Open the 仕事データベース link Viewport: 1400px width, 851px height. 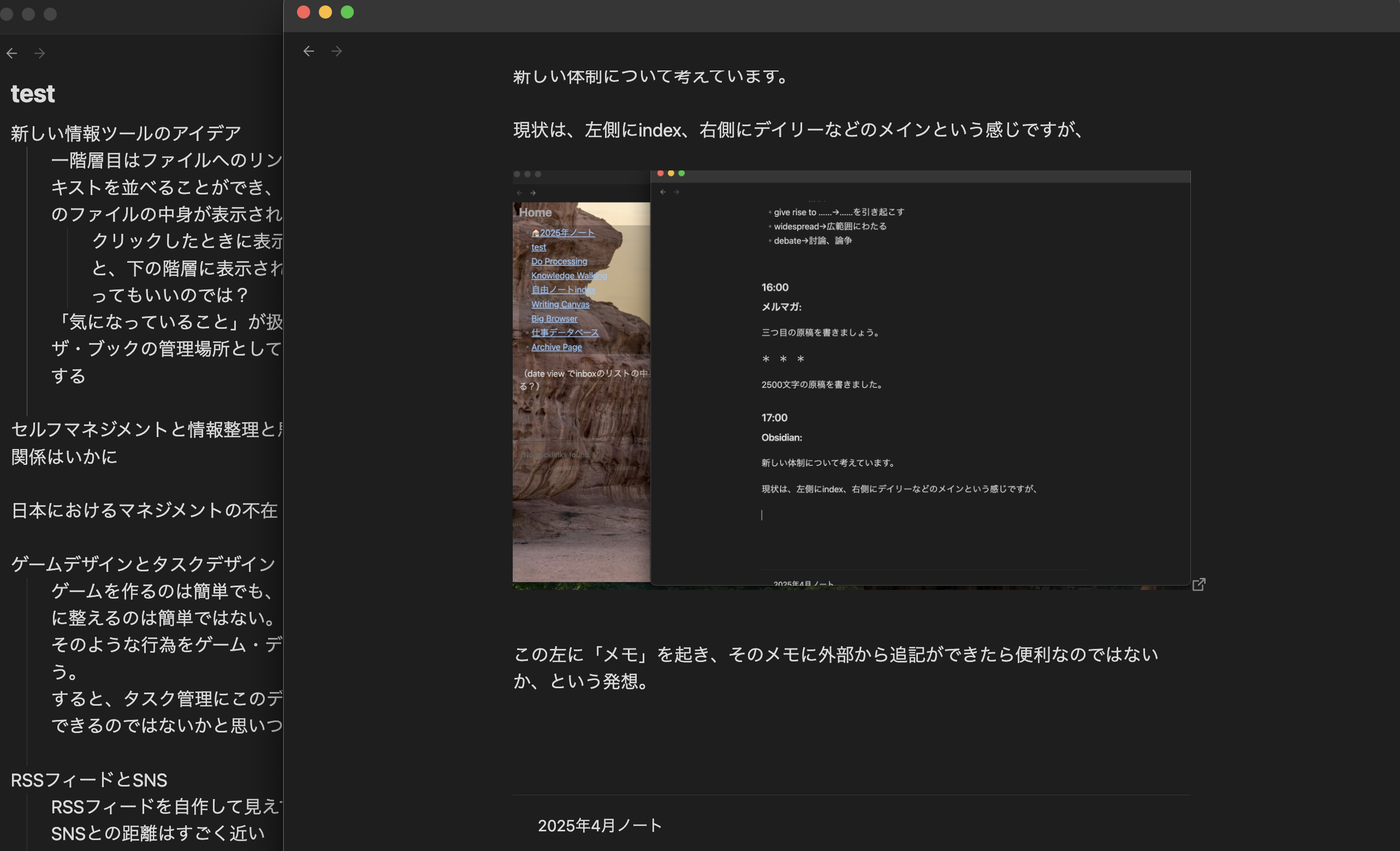[565, 333]
